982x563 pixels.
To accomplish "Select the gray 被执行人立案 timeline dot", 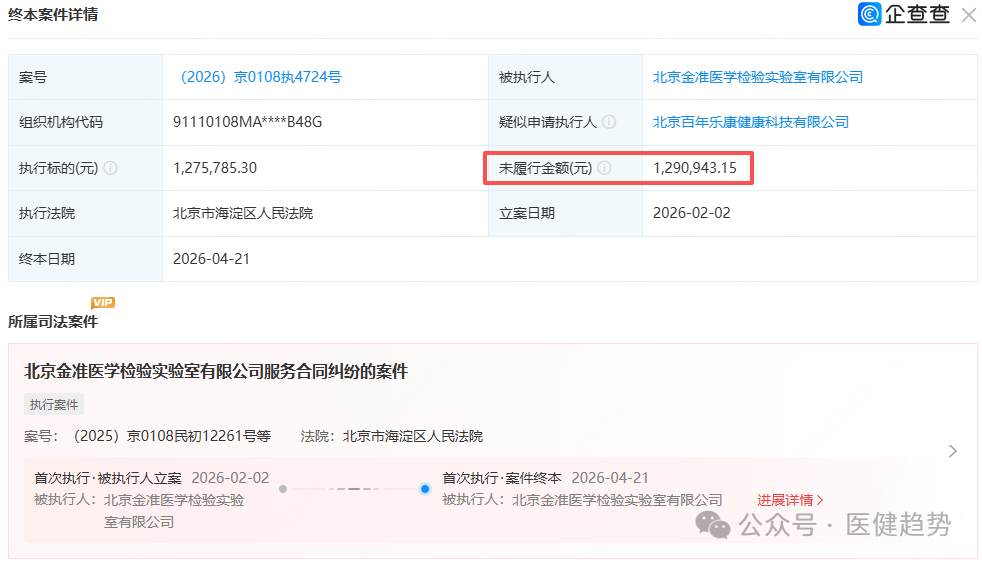I will coord(283,489).
